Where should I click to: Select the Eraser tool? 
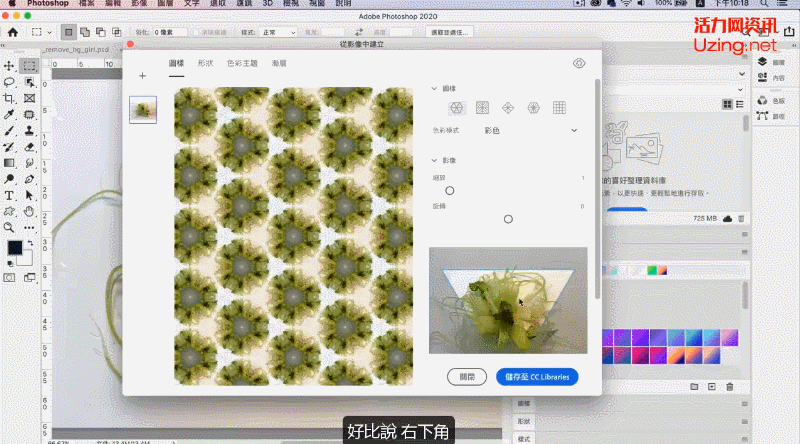tap(29, 147)
